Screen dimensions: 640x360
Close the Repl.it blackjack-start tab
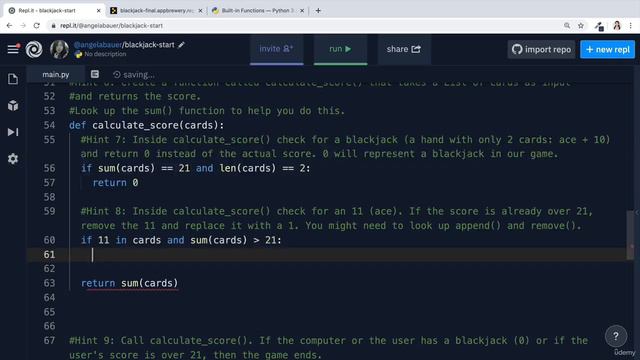click(x=98, y=11)
